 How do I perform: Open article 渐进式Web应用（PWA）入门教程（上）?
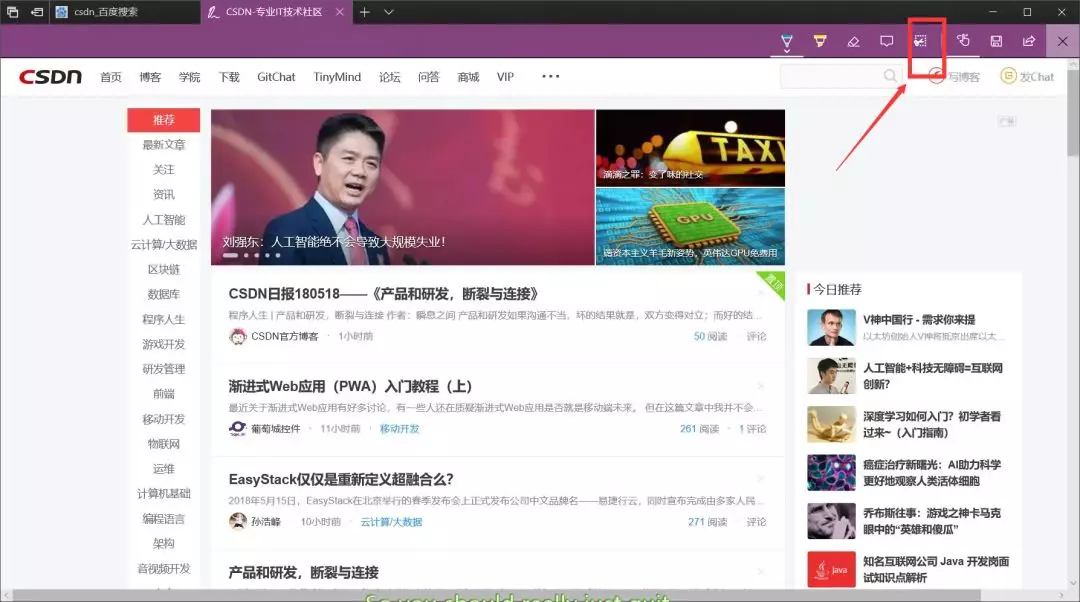point(350,386)
